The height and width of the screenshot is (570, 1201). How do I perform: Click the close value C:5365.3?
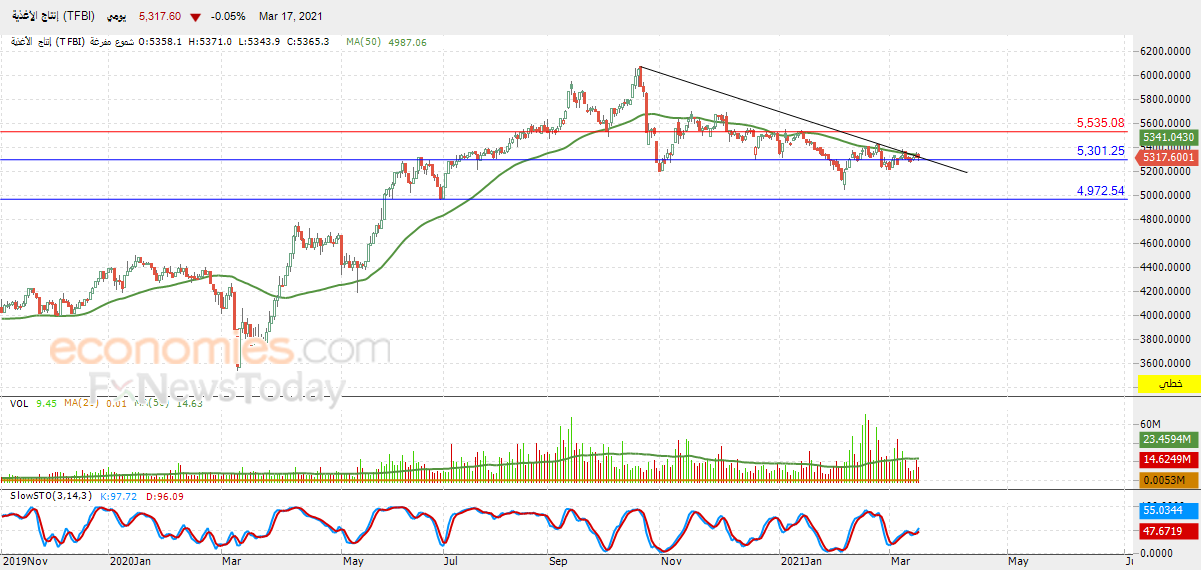(308, 42)
